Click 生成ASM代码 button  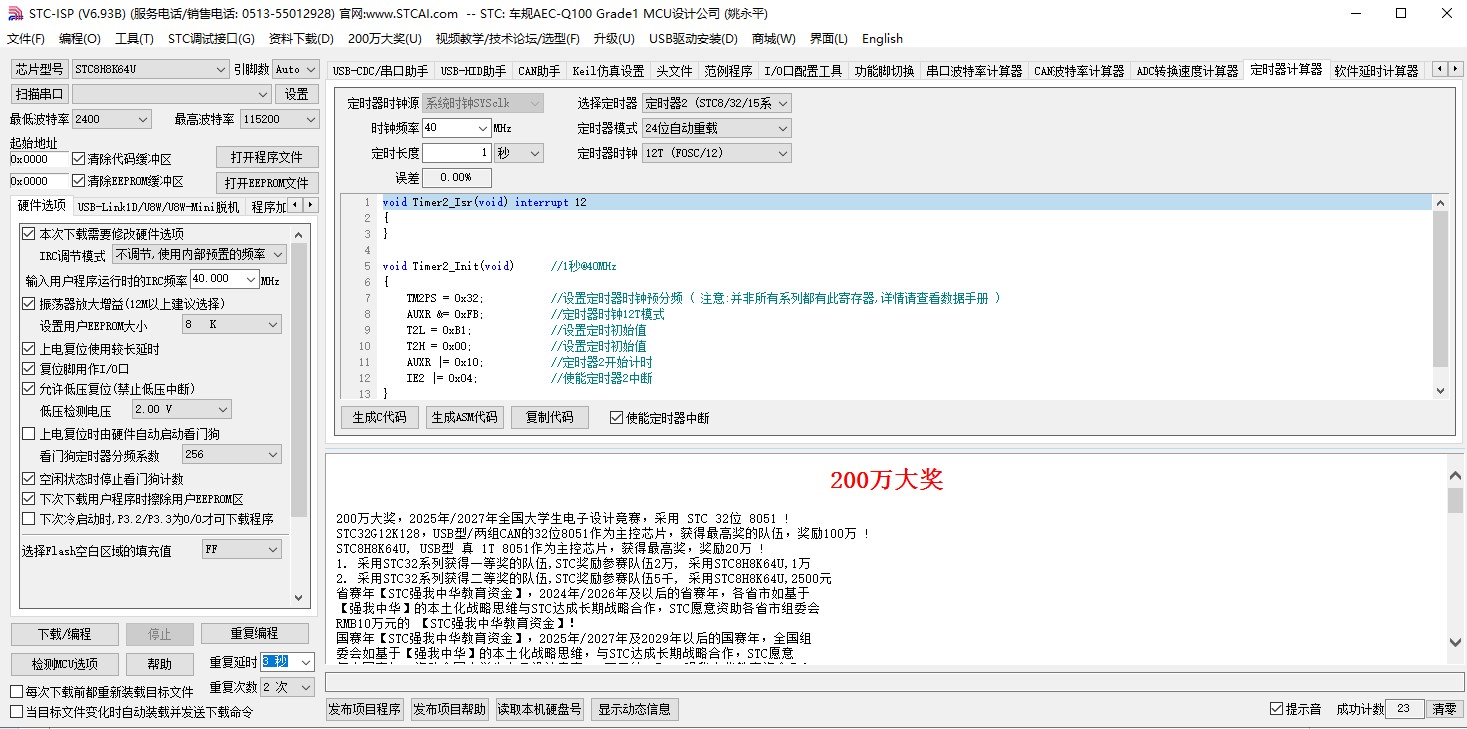coord(464,417)
